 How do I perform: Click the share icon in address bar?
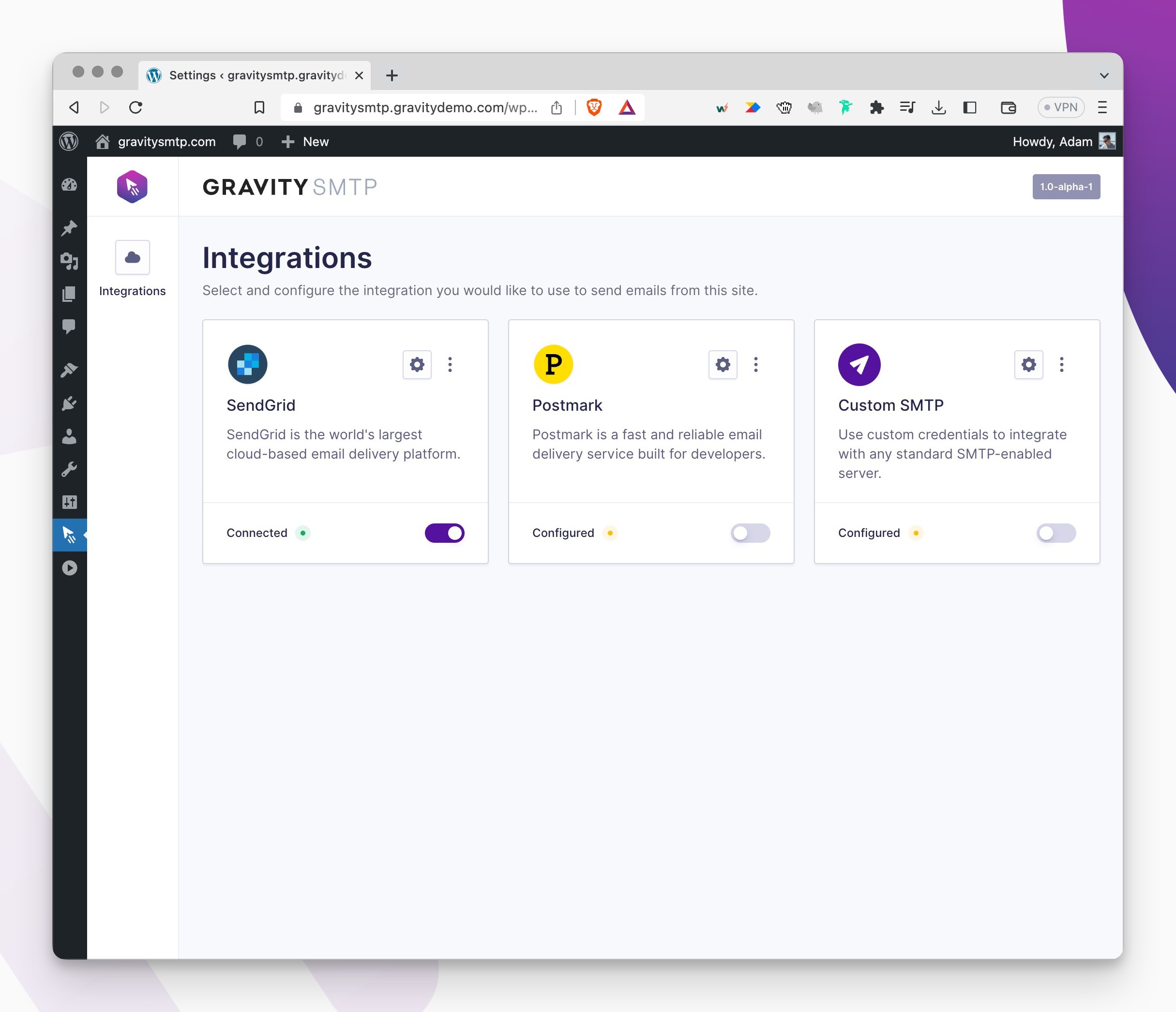(x=556, y=107)
